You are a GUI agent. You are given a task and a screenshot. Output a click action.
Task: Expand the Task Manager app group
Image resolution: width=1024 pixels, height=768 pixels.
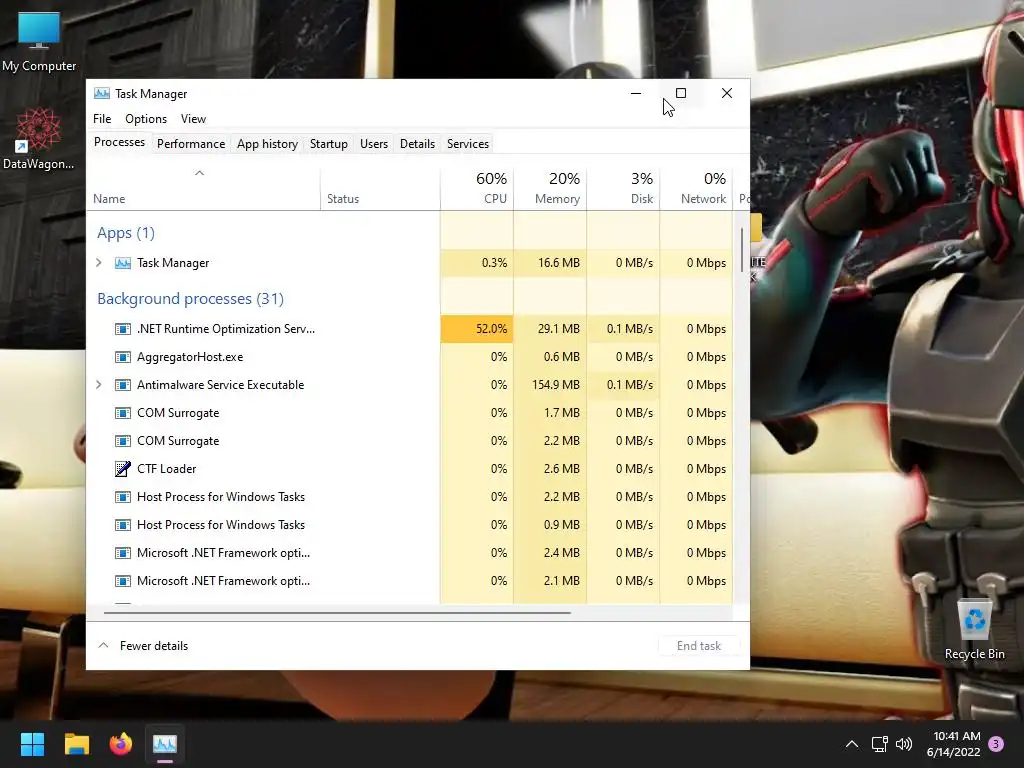point(99,263)
